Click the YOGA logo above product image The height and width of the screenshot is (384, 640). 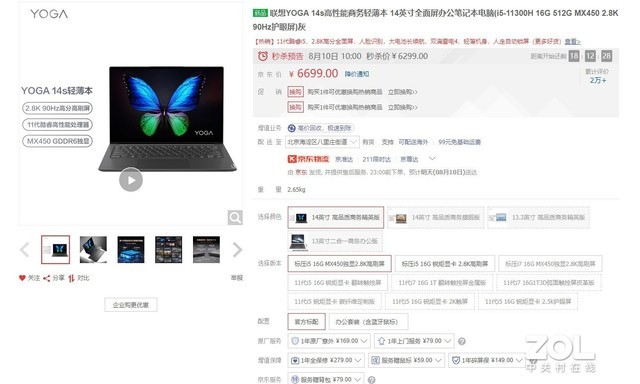[49, 14]
